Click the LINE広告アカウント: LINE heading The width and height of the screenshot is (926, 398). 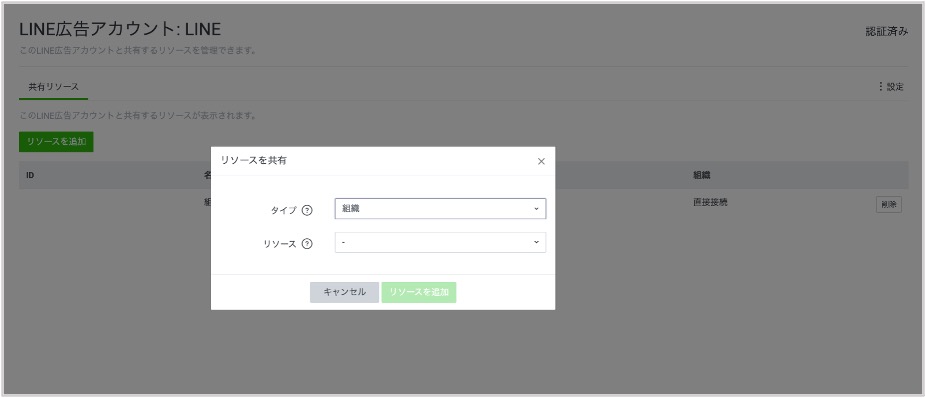point(120,30)
